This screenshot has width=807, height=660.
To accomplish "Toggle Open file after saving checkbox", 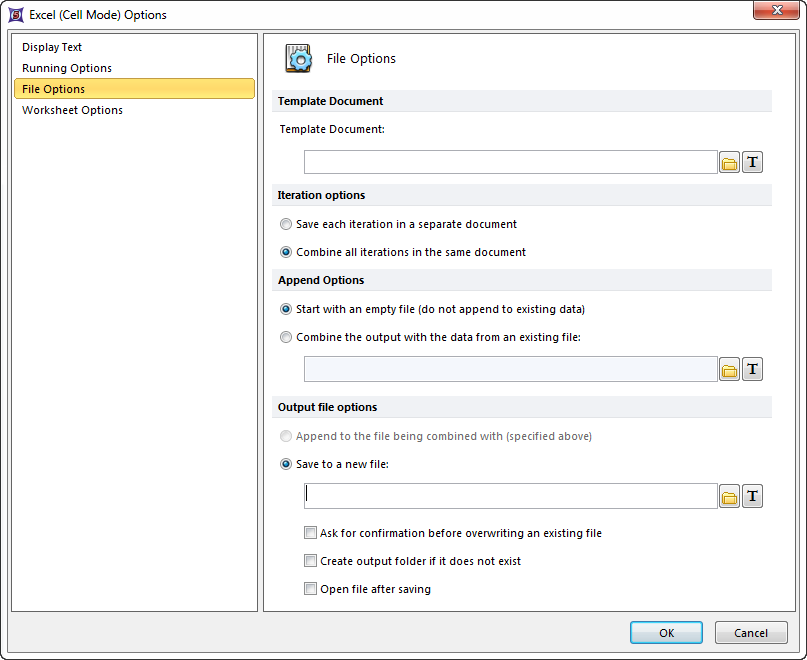I will tap(311, 589).
